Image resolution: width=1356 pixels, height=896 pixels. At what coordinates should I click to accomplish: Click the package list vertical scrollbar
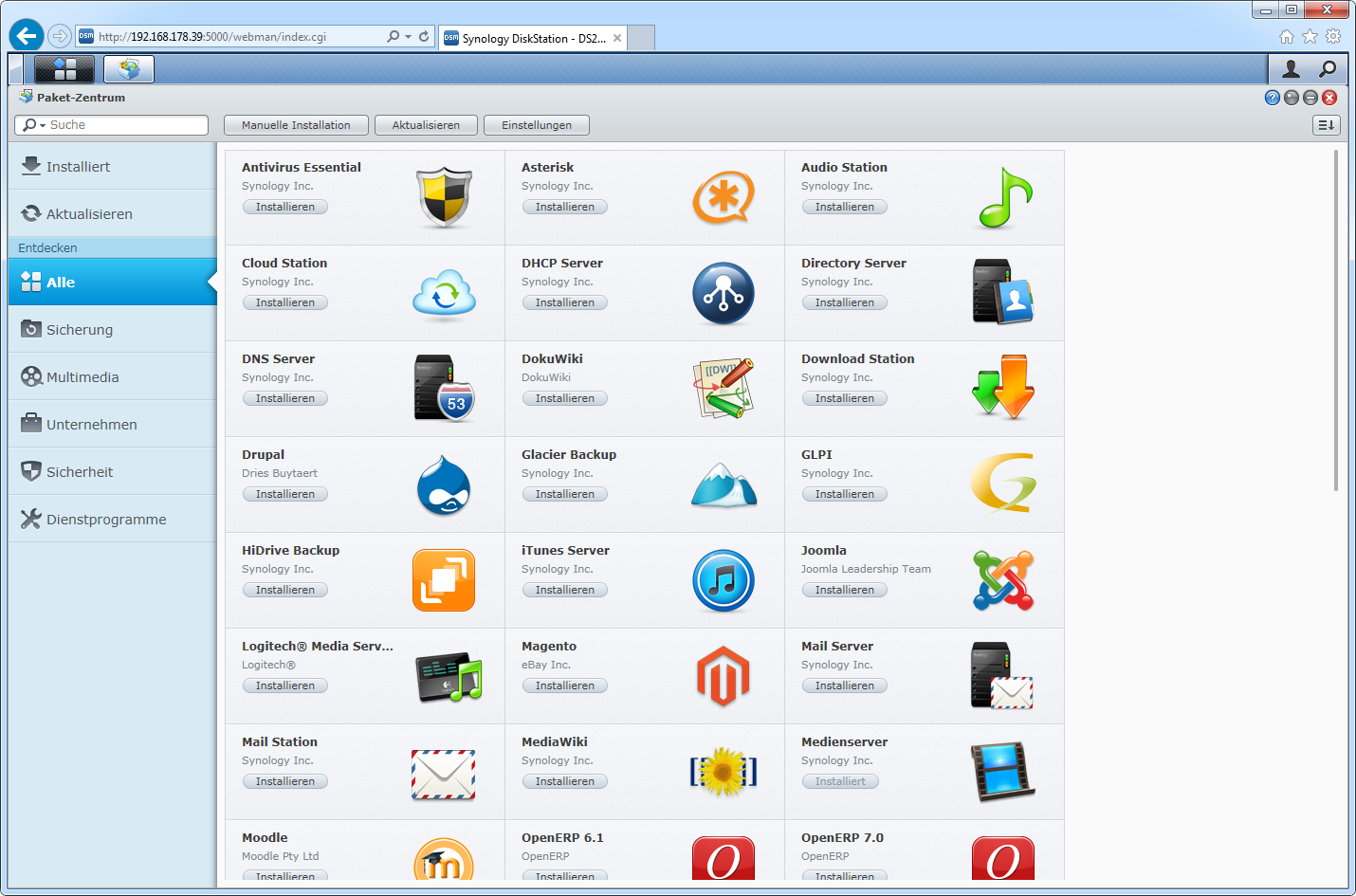point(1336,320)
